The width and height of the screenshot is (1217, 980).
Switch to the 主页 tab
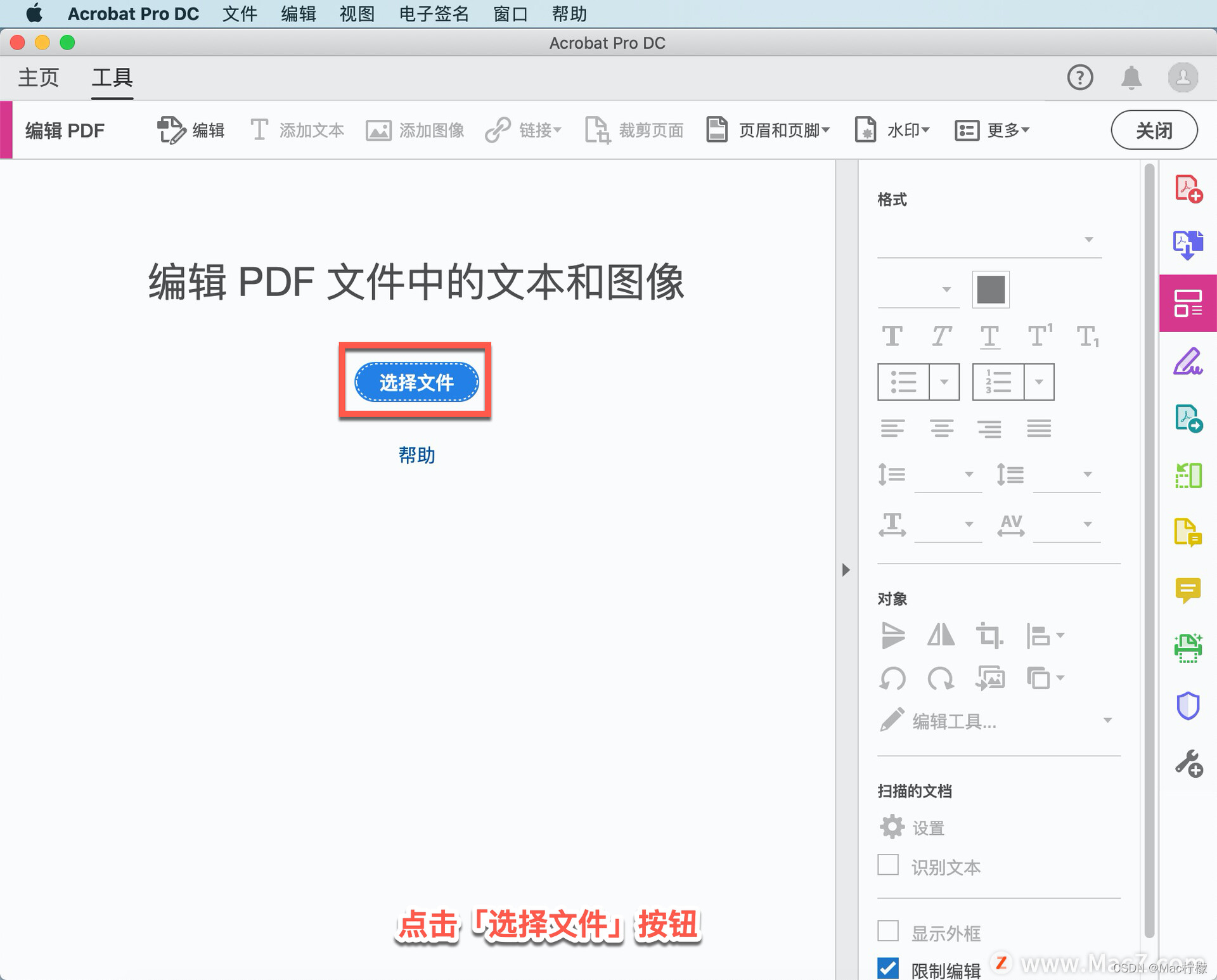(38, 78)
